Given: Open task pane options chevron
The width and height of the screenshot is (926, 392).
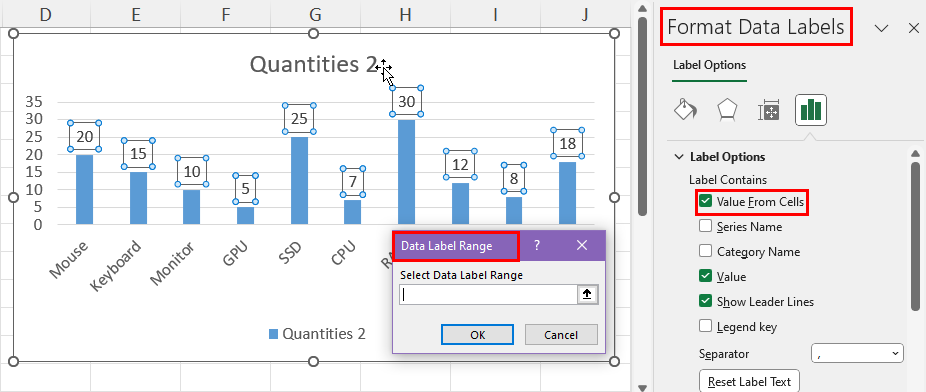Looking at the screenshot, I should pyautogui.click(x=881, y=28).
